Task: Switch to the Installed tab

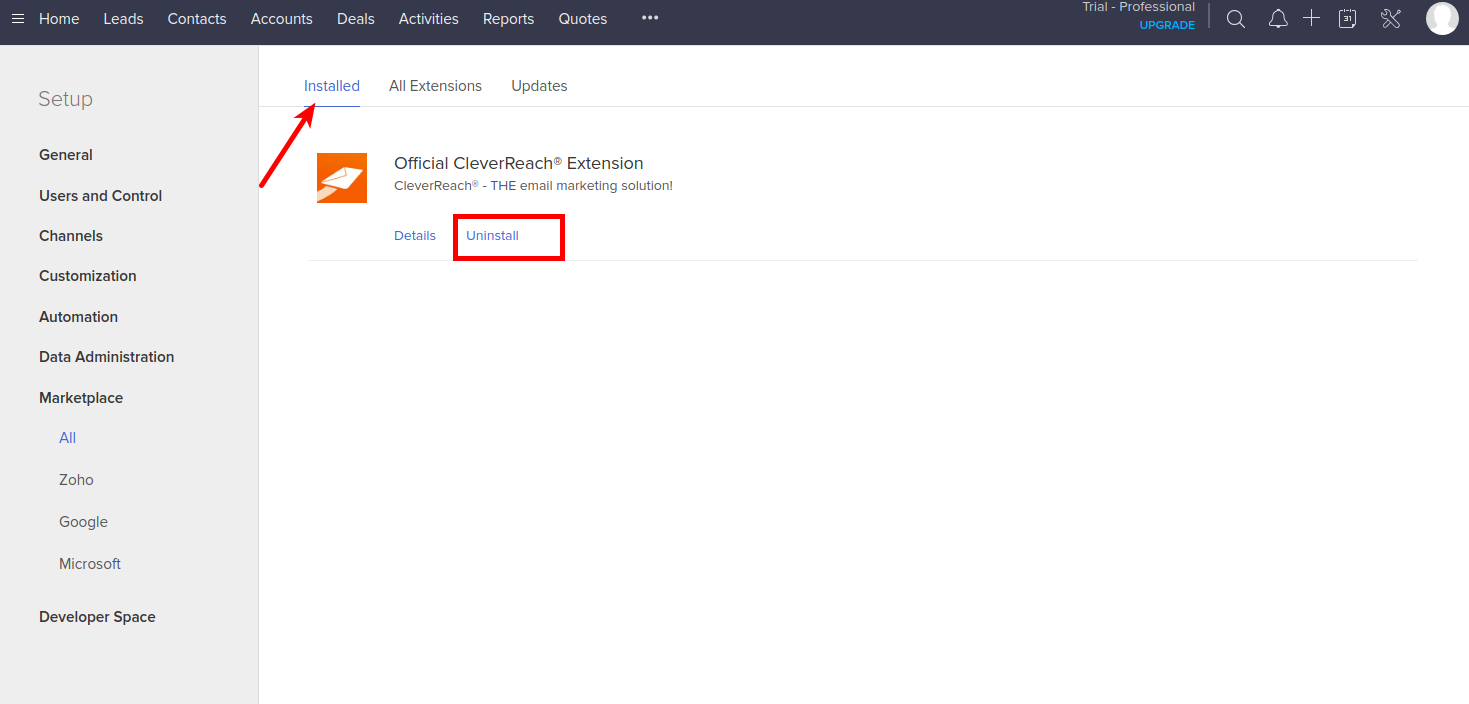Action: coord(332,86)
